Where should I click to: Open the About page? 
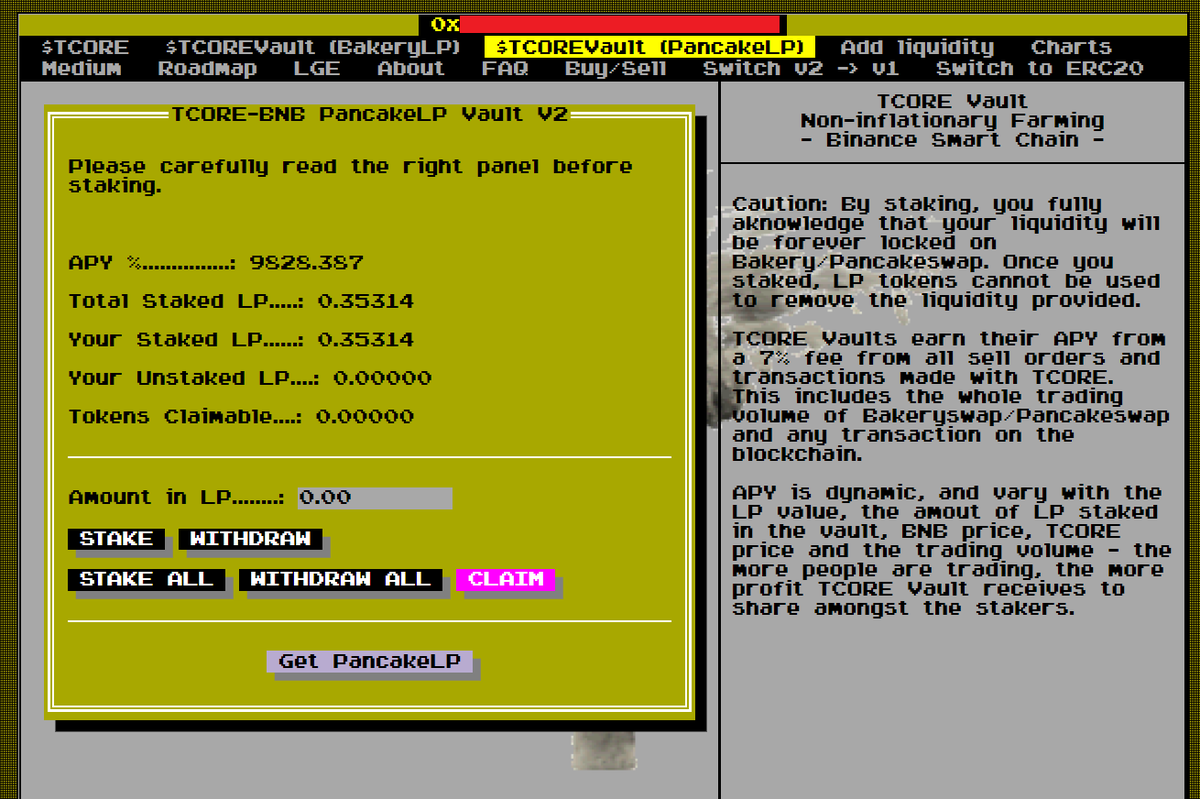click(x=410, y=68)
